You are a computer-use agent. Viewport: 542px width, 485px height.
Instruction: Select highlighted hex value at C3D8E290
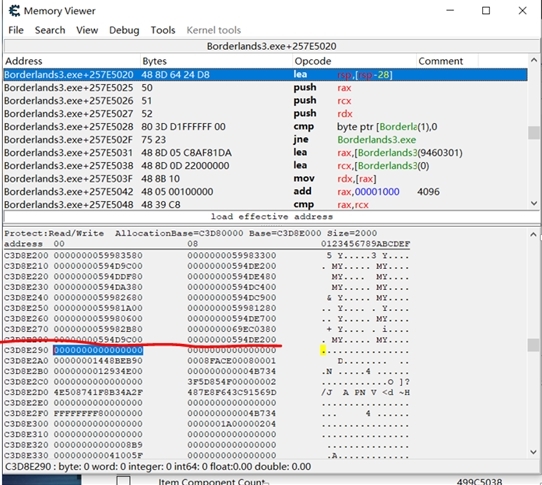coord(98,350)
